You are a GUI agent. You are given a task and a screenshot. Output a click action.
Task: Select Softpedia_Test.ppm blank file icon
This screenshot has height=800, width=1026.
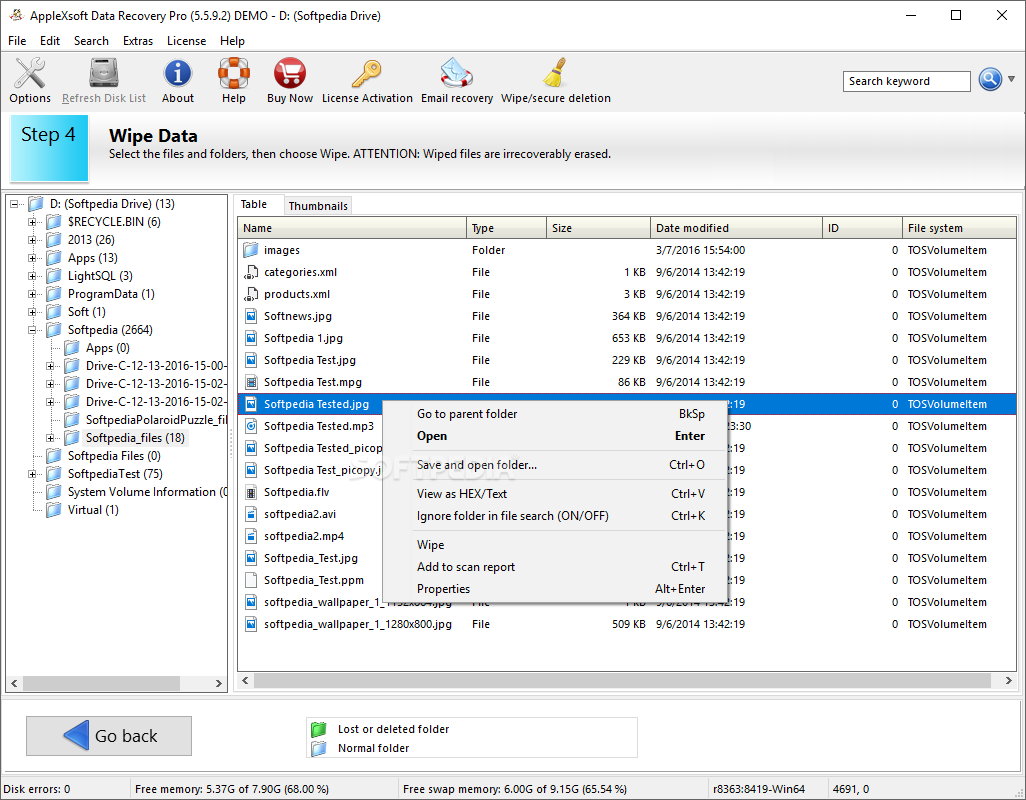coord(251,580)
